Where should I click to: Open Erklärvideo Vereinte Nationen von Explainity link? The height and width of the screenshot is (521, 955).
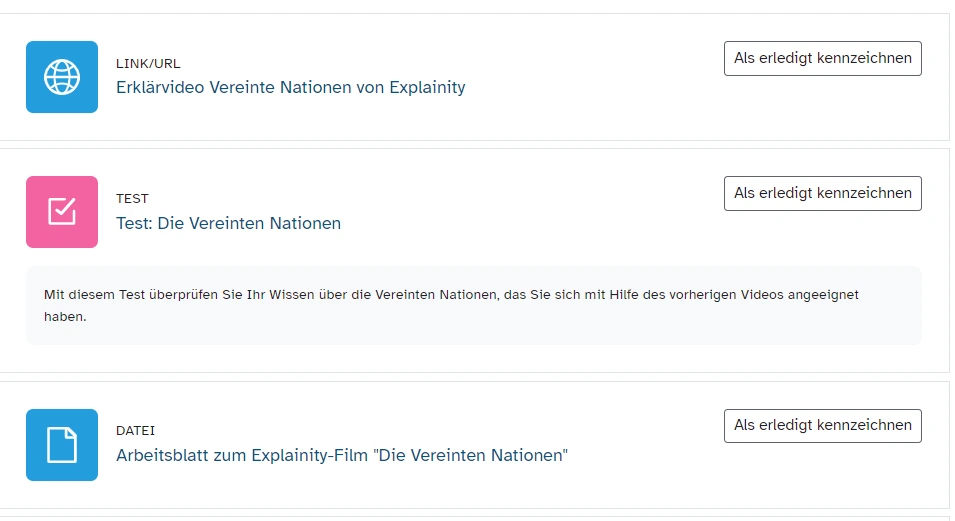click(290, 87)
